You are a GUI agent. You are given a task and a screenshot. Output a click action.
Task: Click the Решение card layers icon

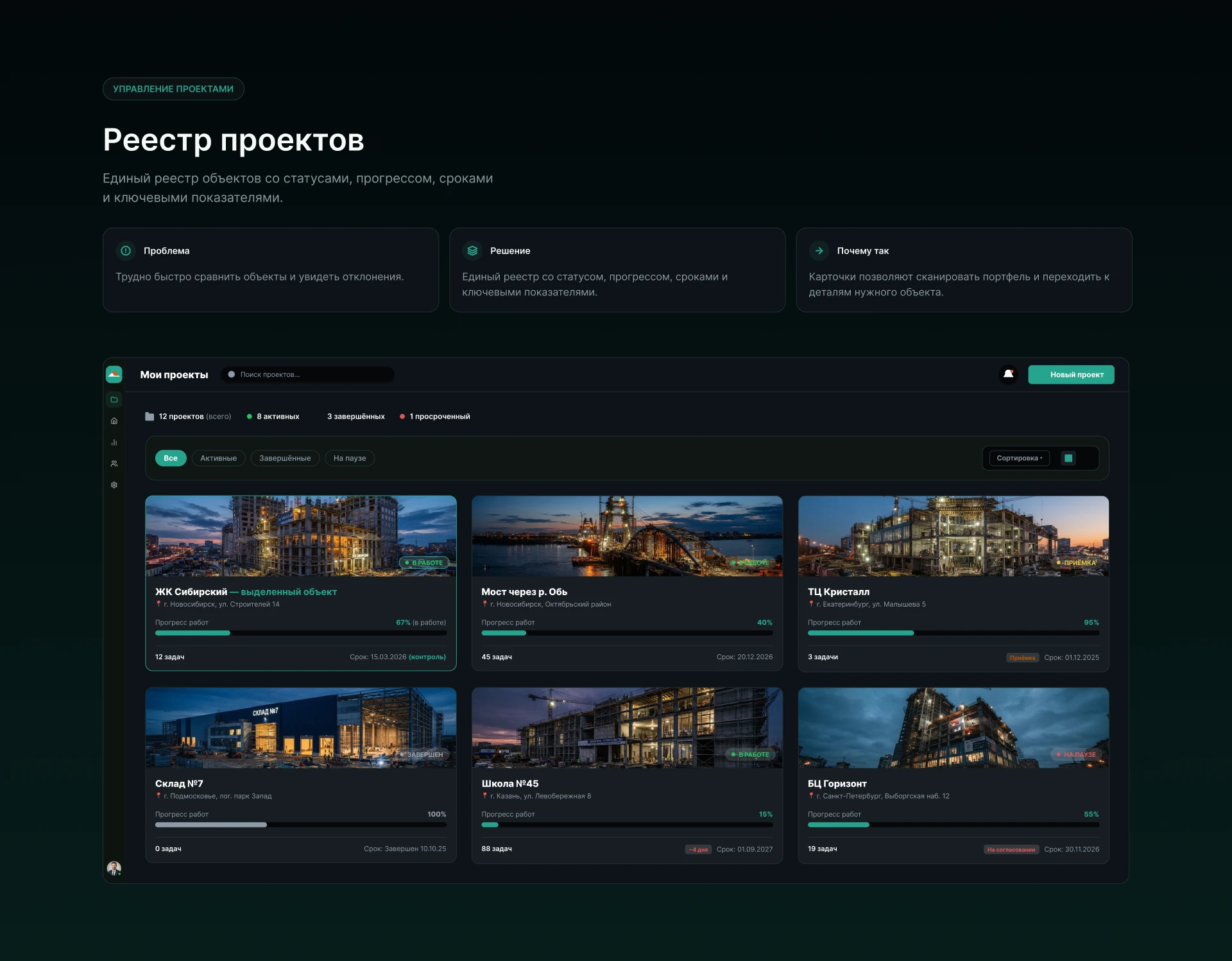pos(472,251)
